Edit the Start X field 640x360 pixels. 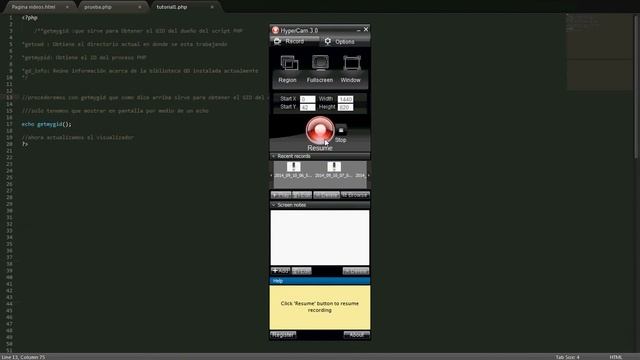(x=307, y=99)
